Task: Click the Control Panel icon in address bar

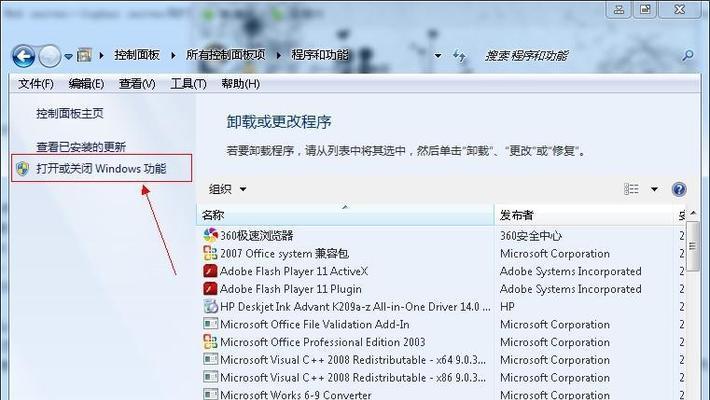Action: tap(84, 55)
